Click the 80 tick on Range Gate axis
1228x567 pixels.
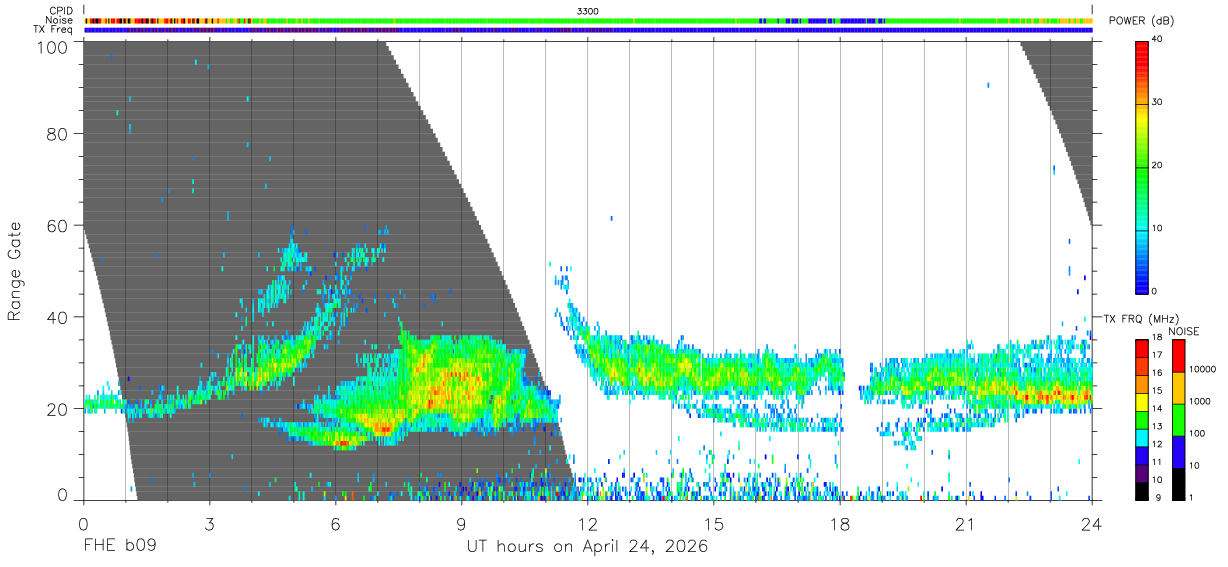pyautogui.click(x=59, y=134)
